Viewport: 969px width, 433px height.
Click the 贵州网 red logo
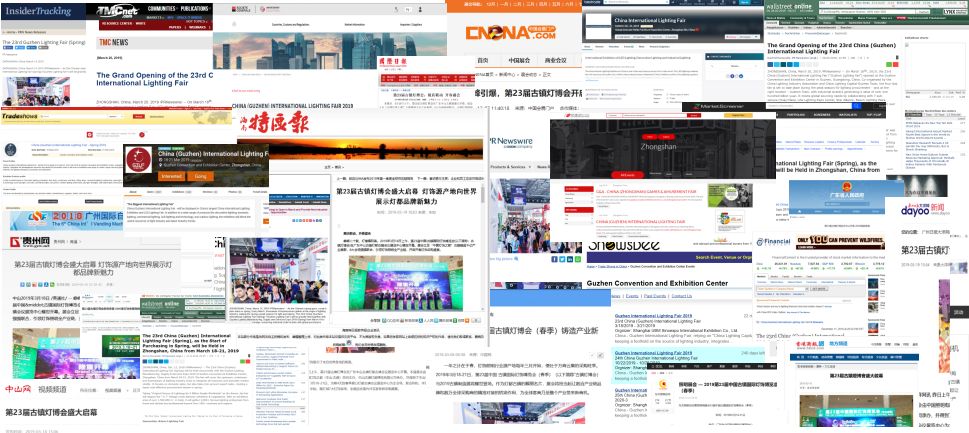click(28, 242)
